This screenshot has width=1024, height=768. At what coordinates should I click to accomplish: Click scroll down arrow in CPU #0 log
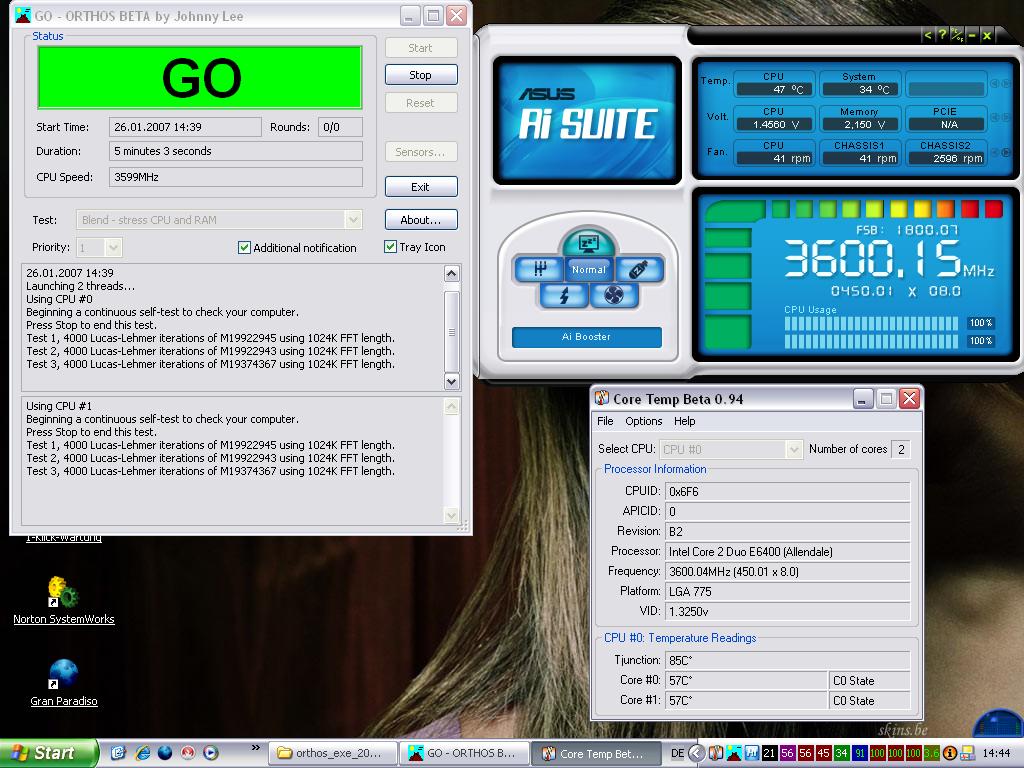point(451,381)
